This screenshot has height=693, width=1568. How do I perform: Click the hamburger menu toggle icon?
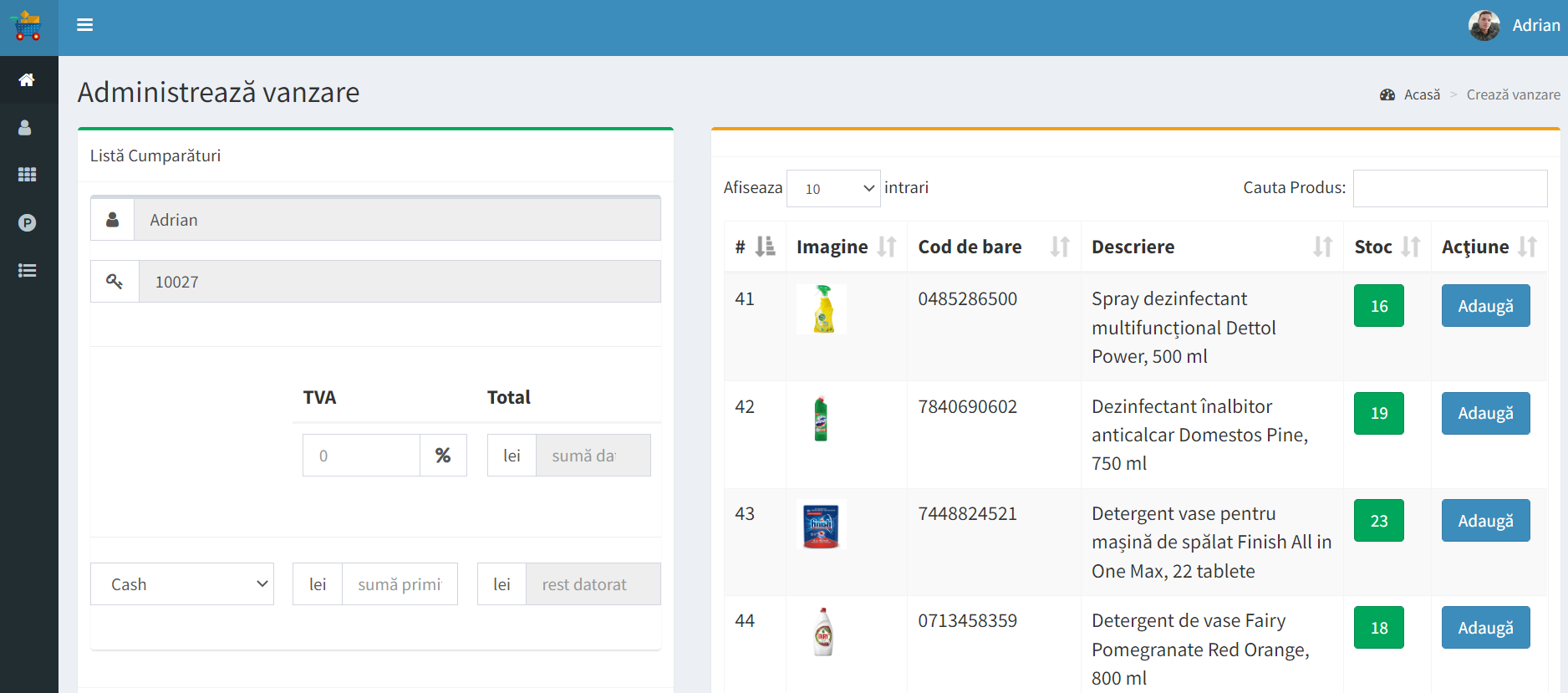coord(84,25)
